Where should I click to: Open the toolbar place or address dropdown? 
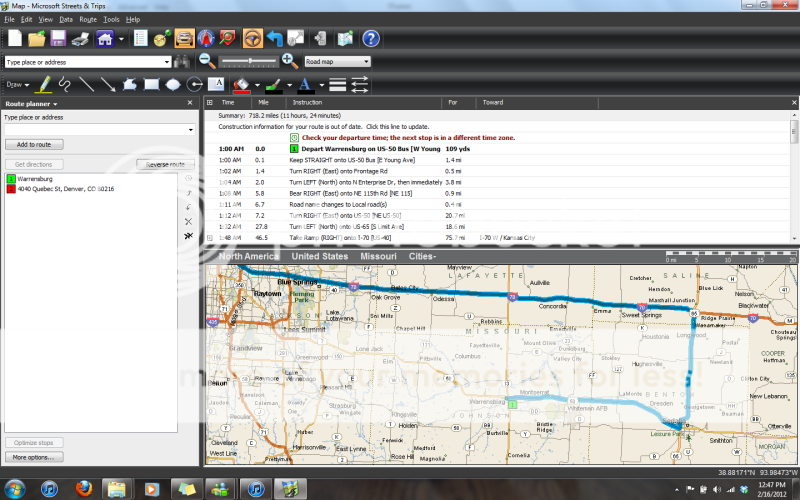coord(167,62)
